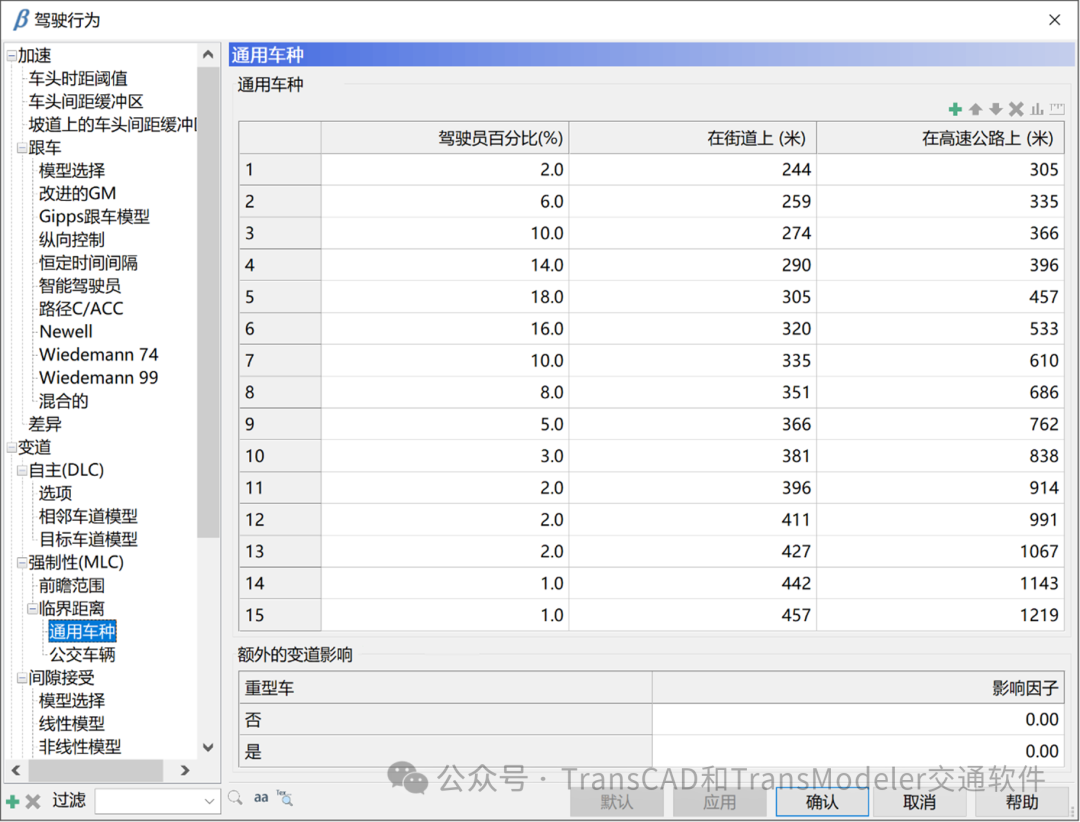Remove the filter using the gray X icon
The image size is (1080, 822).
coord(33,801)
